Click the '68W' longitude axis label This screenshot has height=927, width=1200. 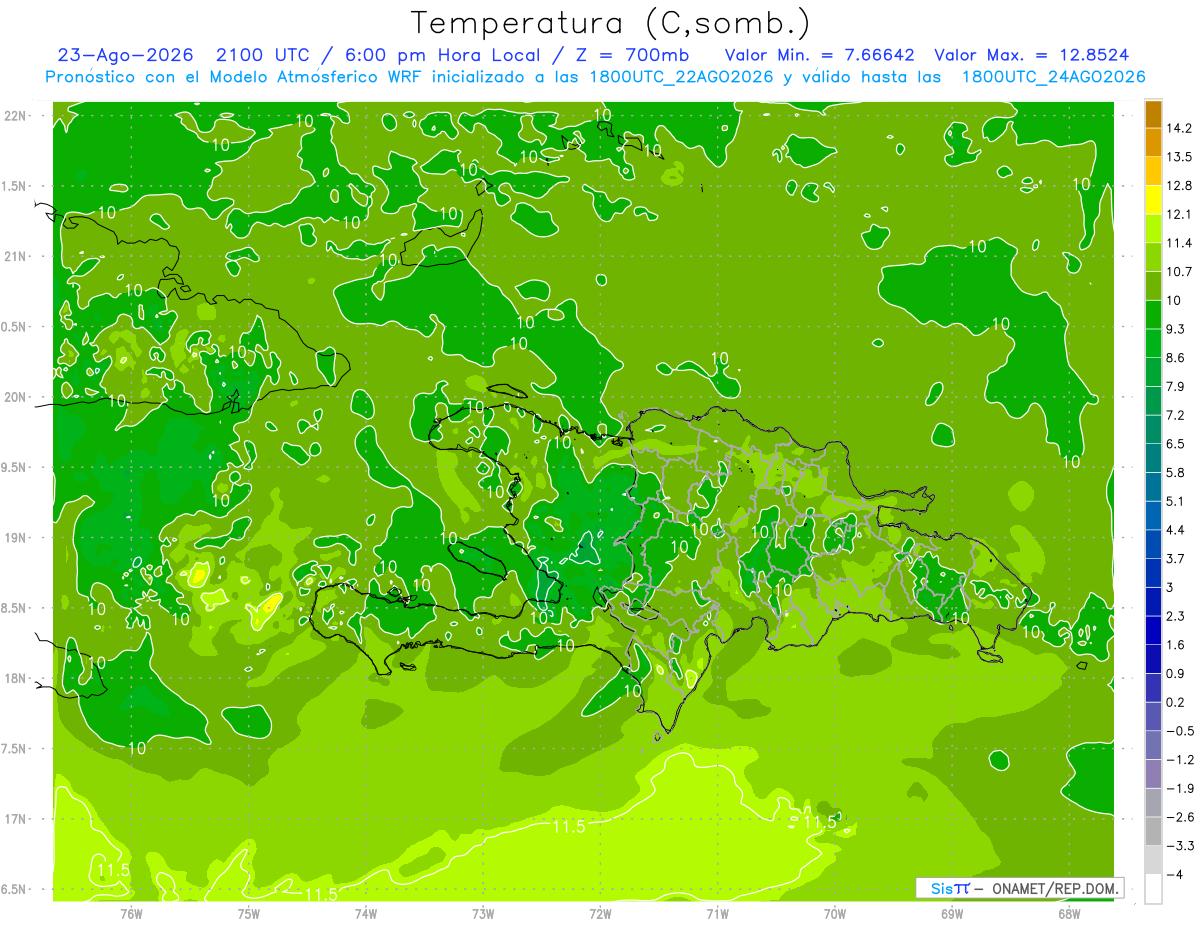point(1069,913)
